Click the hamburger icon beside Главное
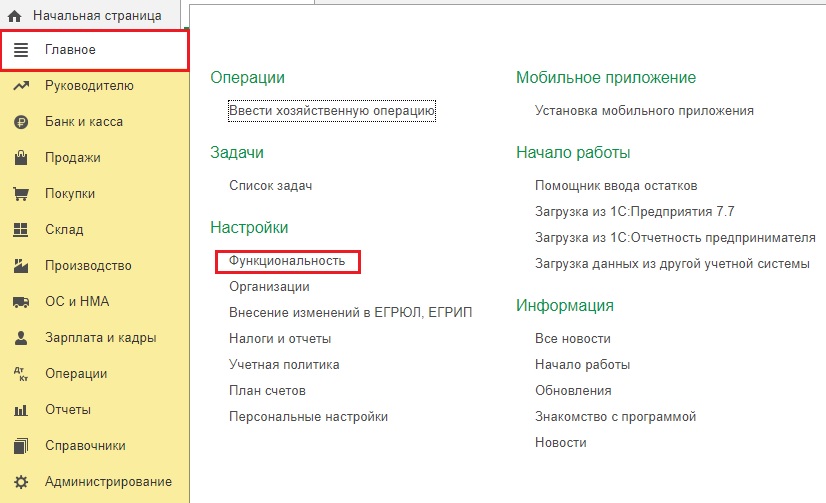Screen dimensions: 826x503 (x=20, y=50)
